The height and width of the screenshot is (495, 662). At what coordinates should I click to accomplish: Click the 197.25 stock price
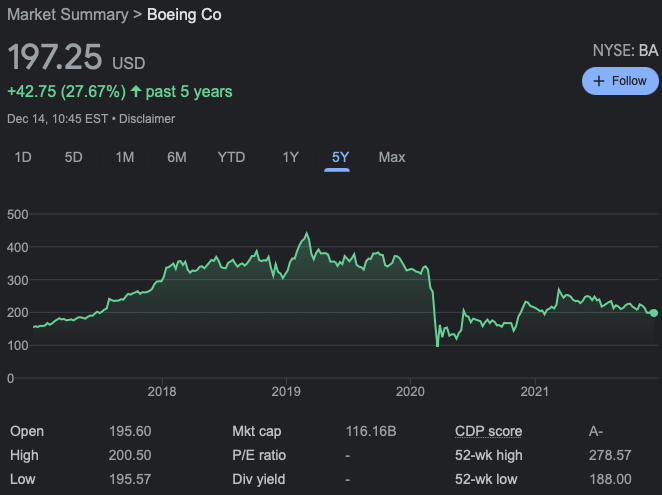tap(55, 57)
